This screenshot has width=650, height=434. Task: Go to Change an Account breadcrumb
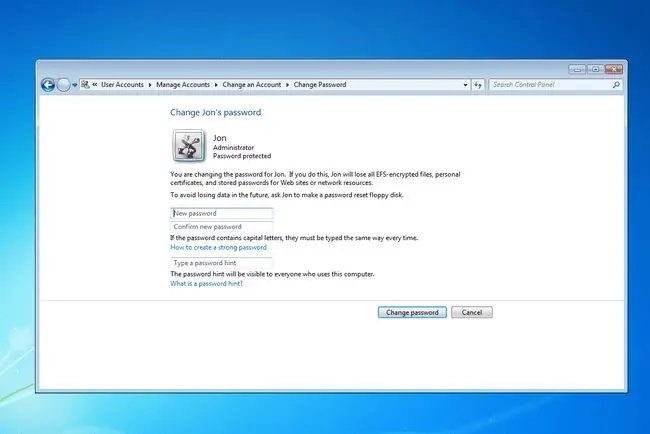point(252,85)
